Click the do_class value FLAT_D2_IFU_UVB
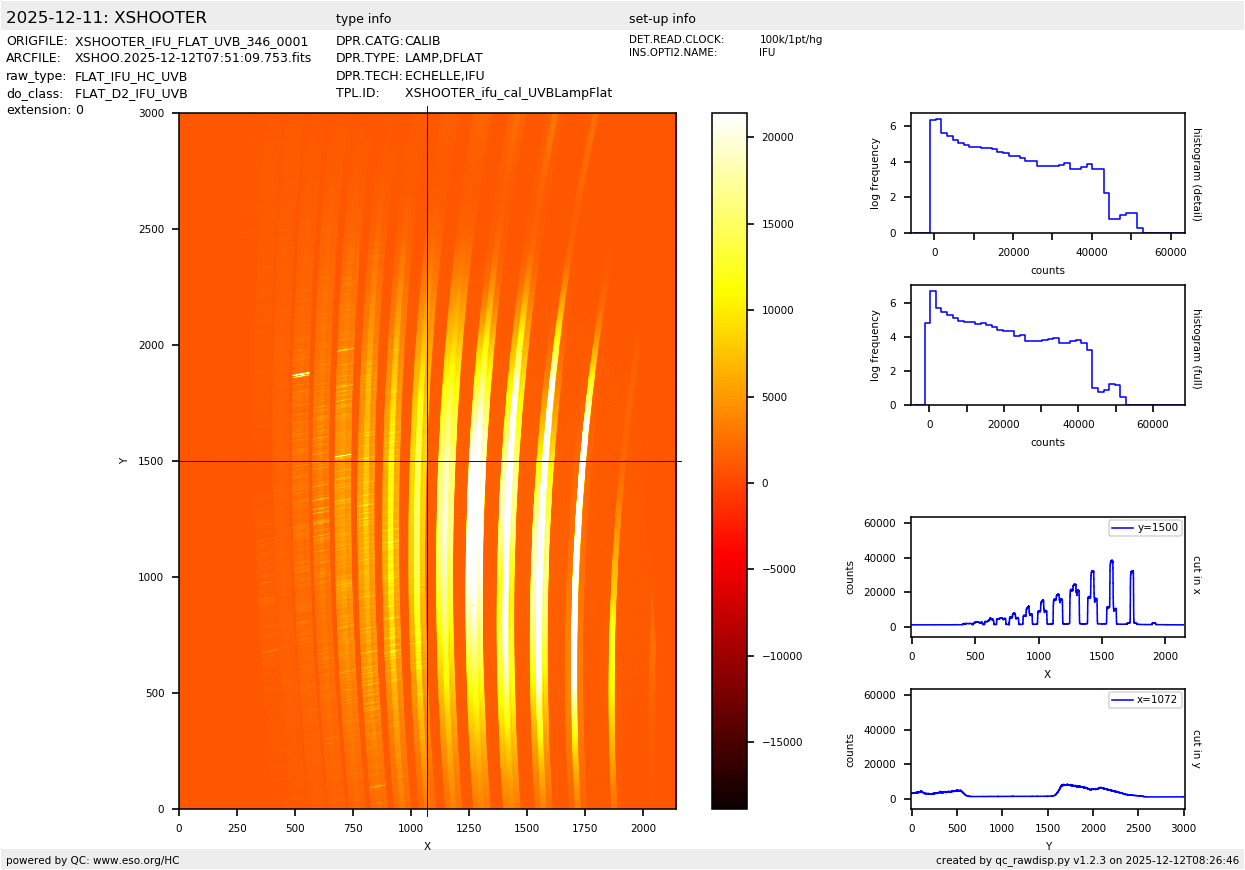The width and height of the screenshot is (1245, 870). [x=131, y=94]
